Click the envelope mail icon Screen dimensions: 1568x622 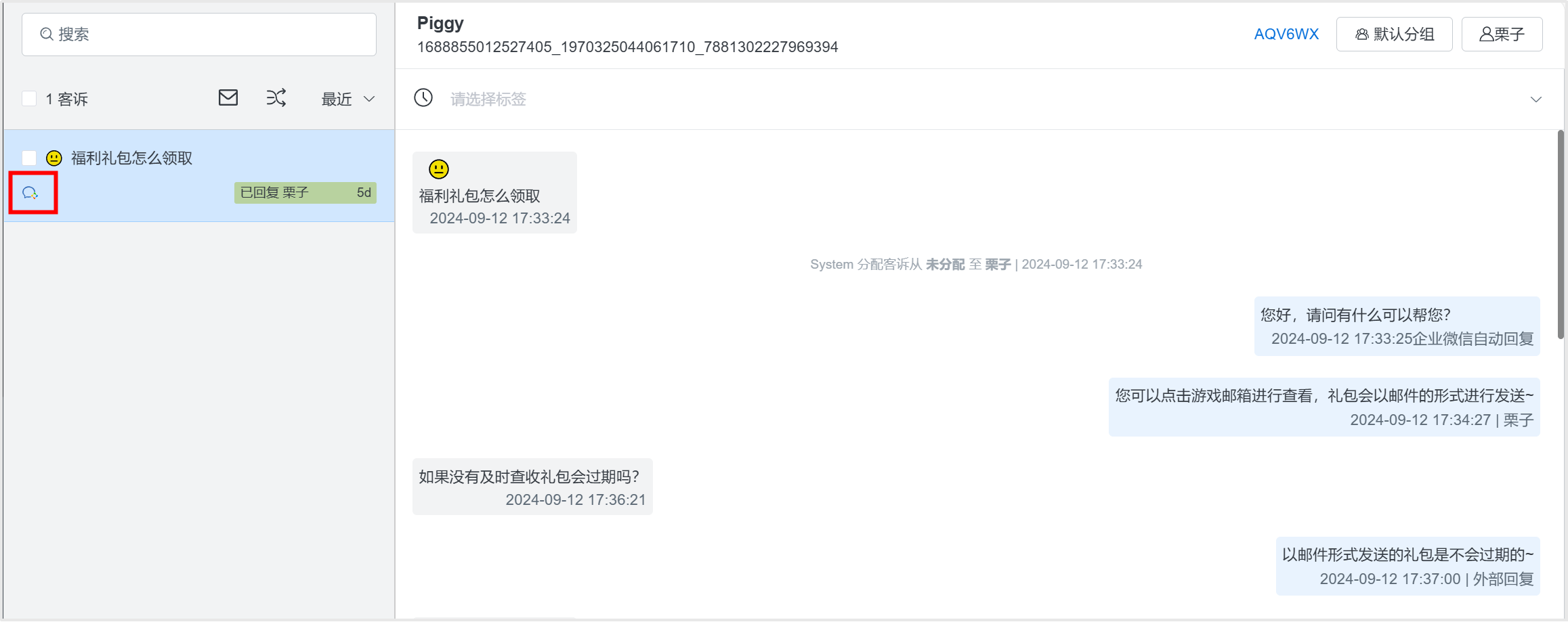coord(228,98)
